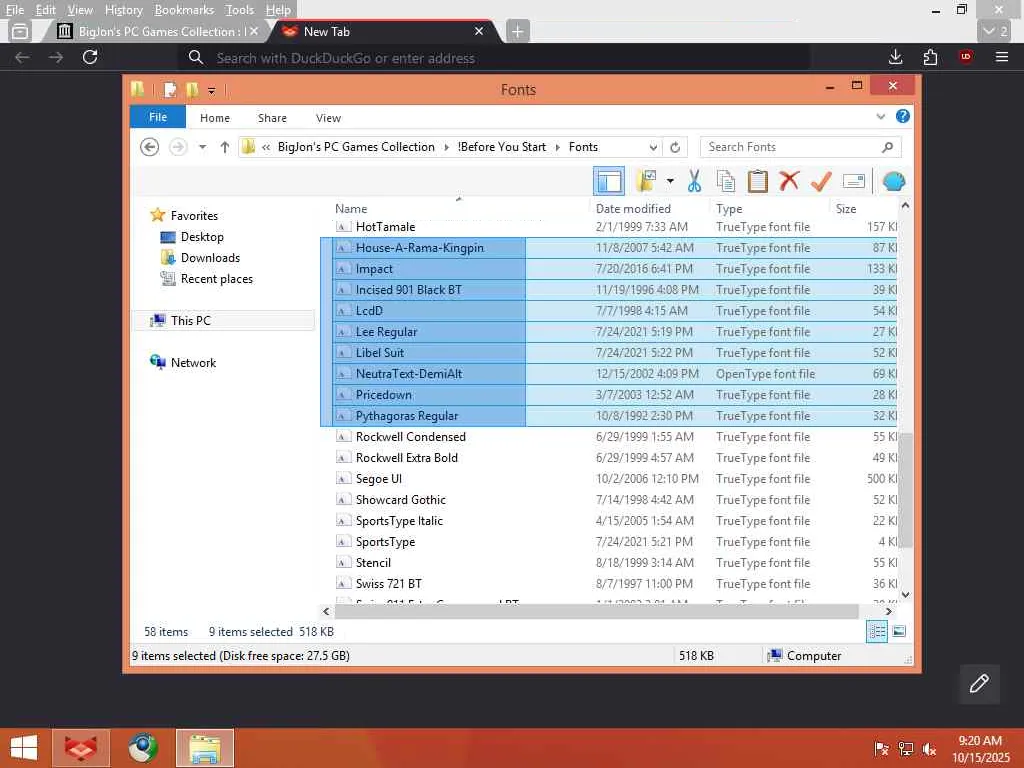This screenshot has width=1024, height=768.
Task: Select Recent places under Favorites
Action: click(216, 279)
